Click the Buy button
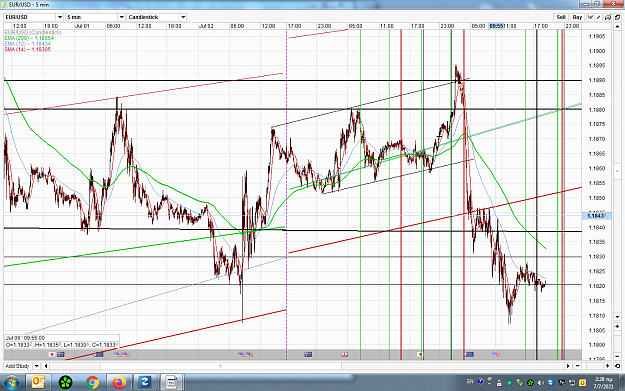 (577, 17)
